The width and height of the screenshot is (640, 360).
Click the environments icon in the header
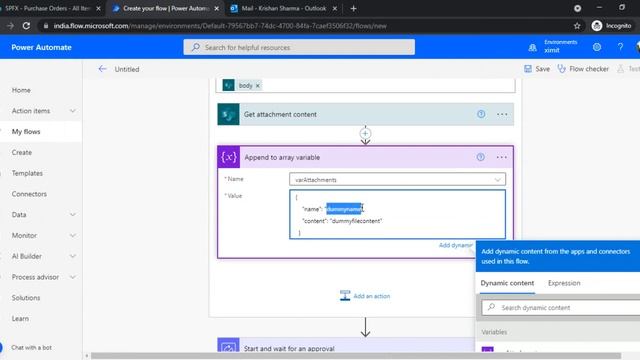pos(533,47)
